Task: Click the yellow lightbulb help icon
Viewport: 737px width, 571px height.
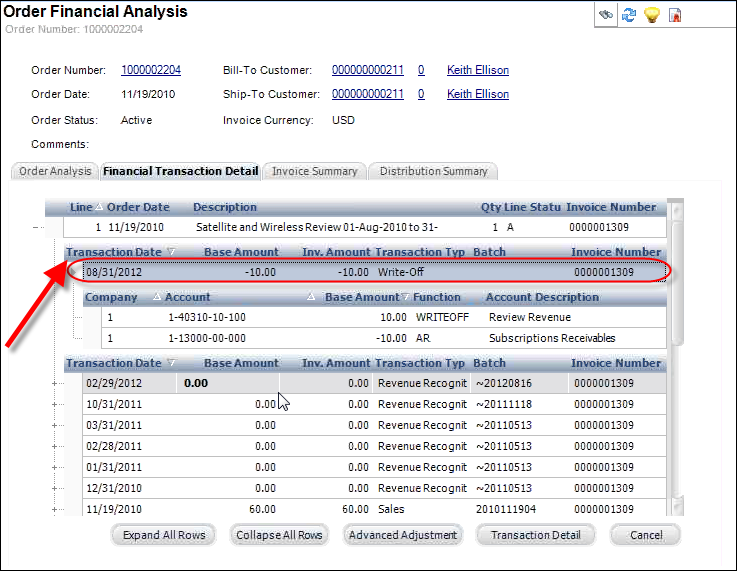Action: 652,15
